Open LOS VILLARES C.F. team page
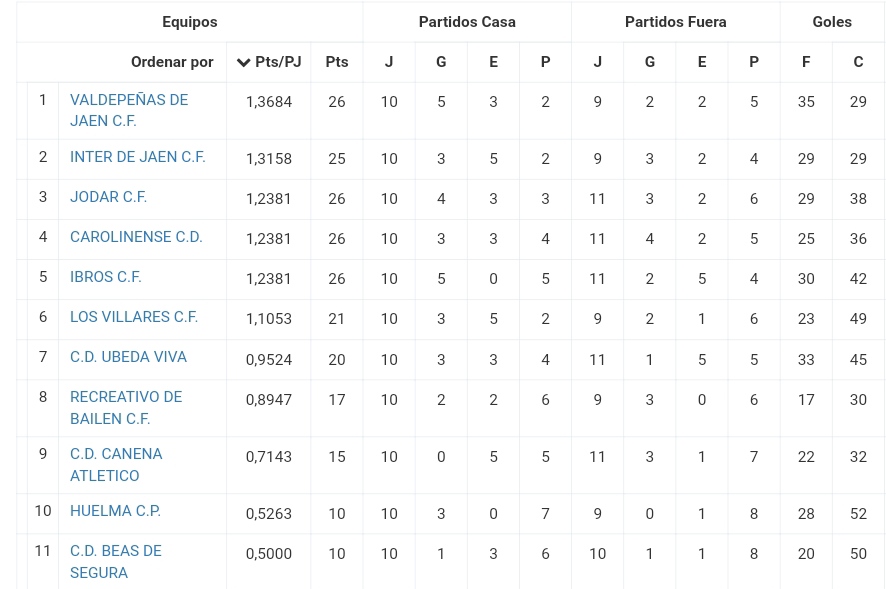Screen dimensions: 886x589 click(134, 317)
